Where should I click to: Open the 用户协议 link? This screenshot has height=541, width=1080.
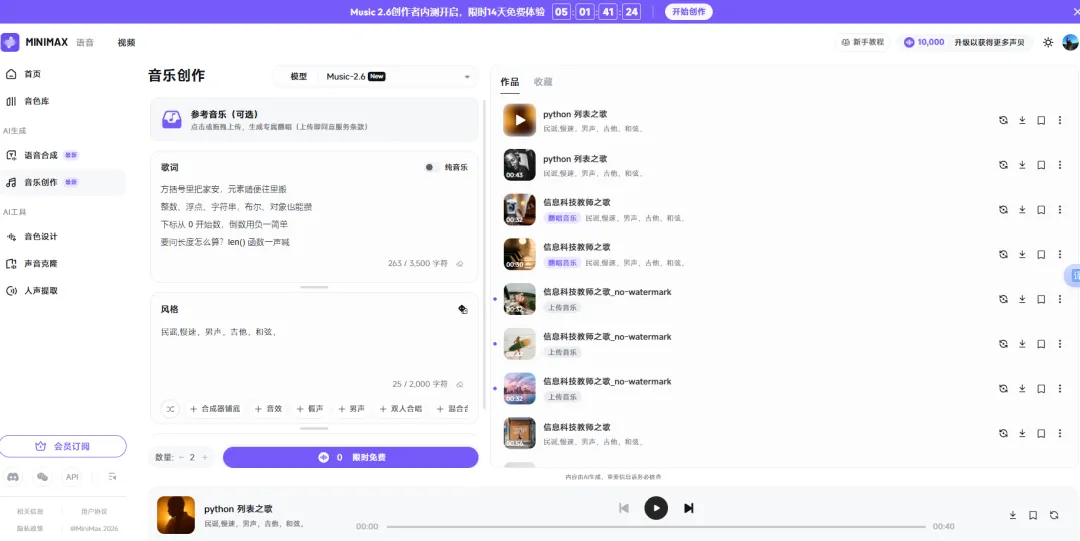click(x=94, y=511)
